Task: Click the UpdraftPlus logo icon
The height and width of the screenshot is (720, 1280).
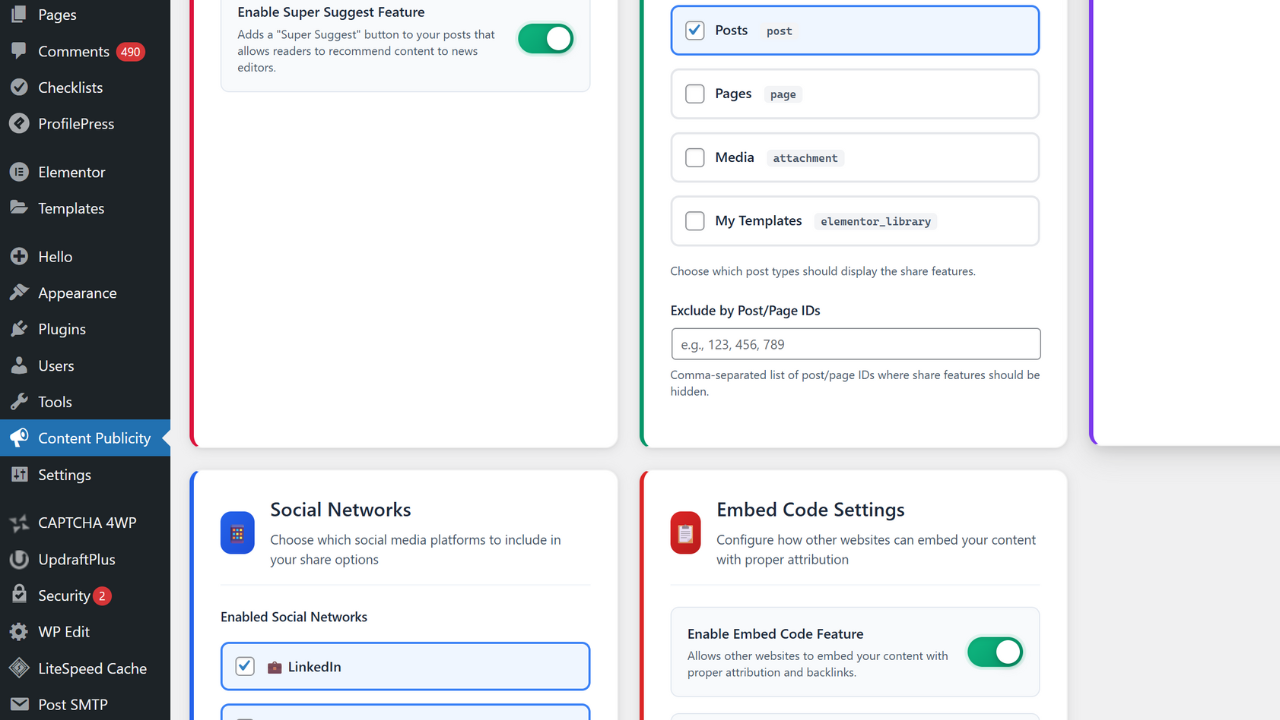Action: (19, 559)
